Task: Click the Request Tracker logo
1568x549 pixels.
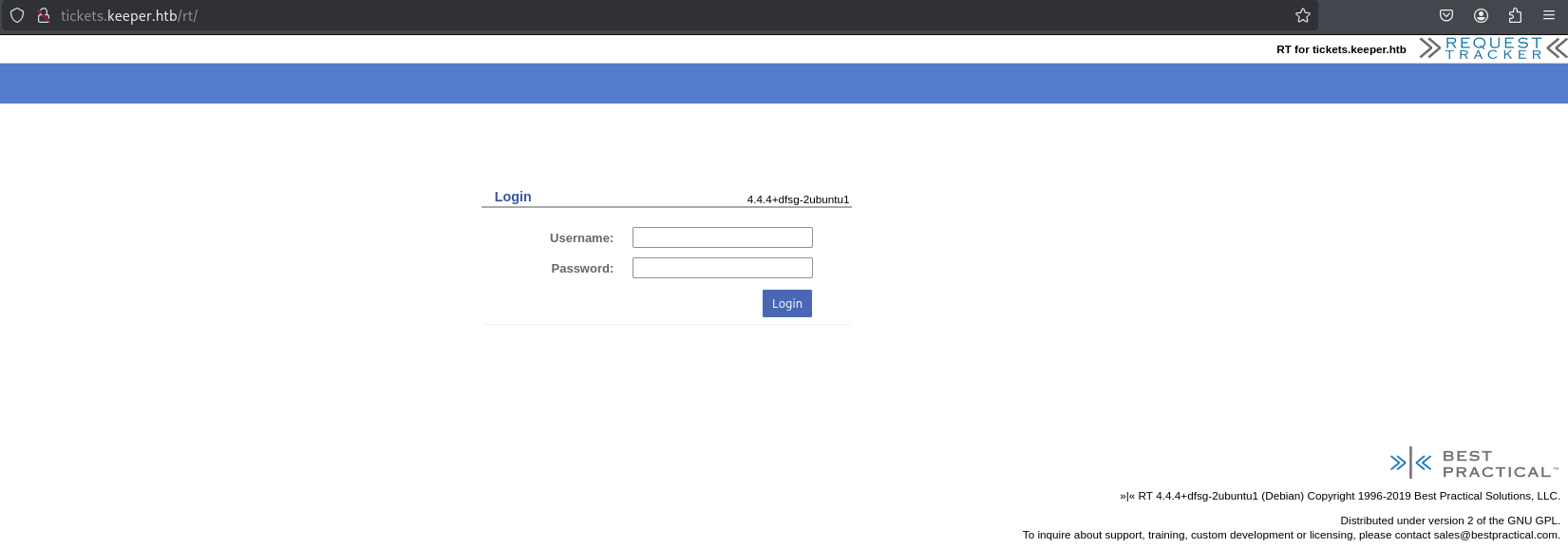Action: (x=1493, y=48)
